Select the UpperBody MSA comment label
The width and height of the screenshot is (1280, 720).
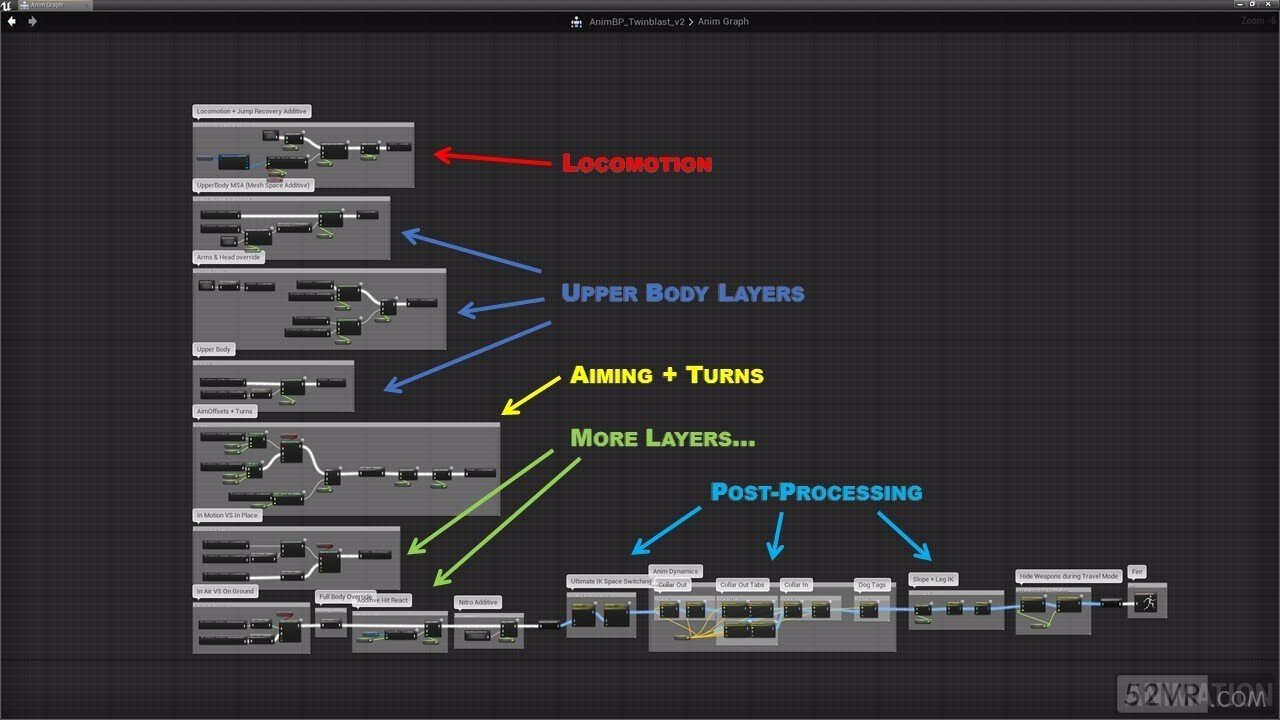click(254, 185)
